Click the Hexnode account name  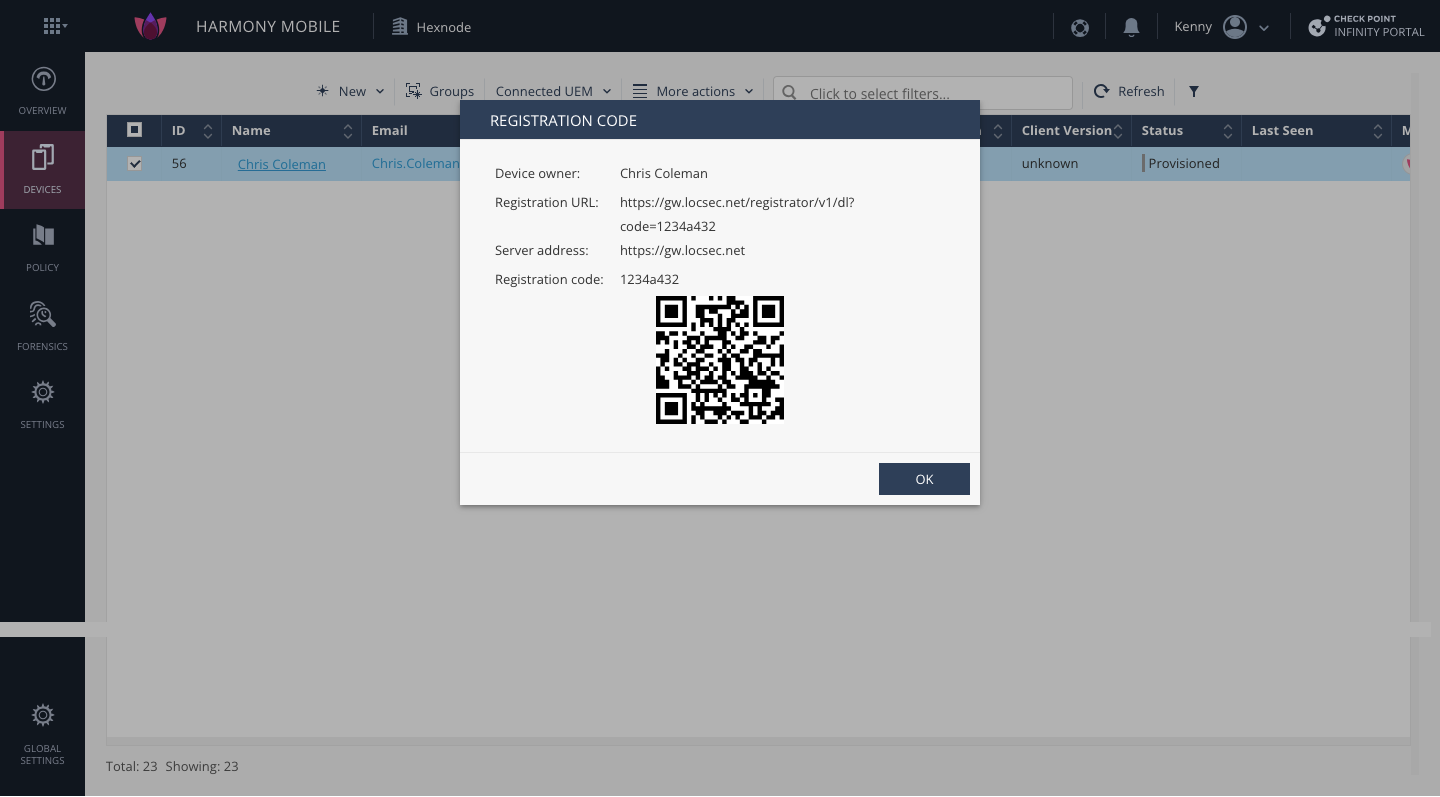tap(444, 27)
